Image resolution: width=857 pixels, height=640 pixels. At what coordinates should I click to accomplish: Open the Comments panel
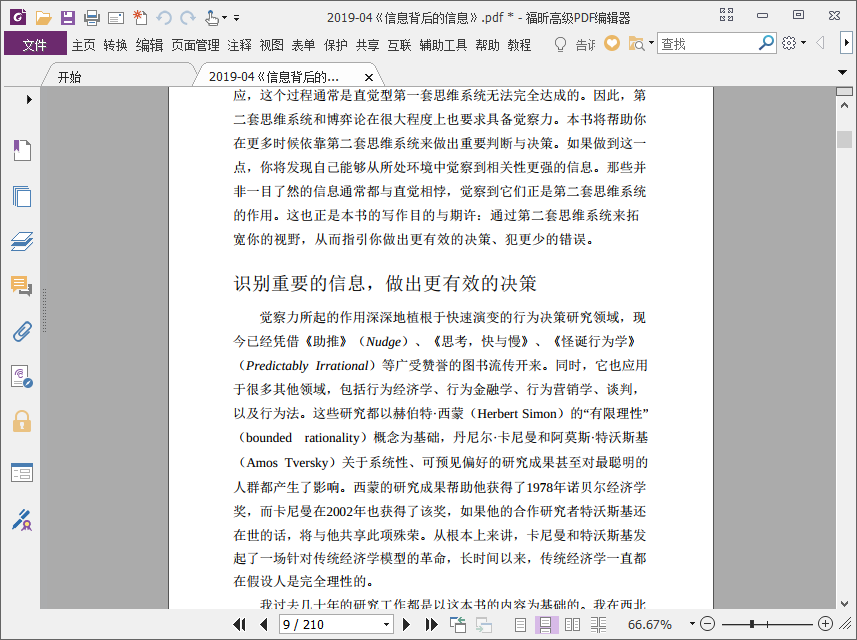point(22,286)
